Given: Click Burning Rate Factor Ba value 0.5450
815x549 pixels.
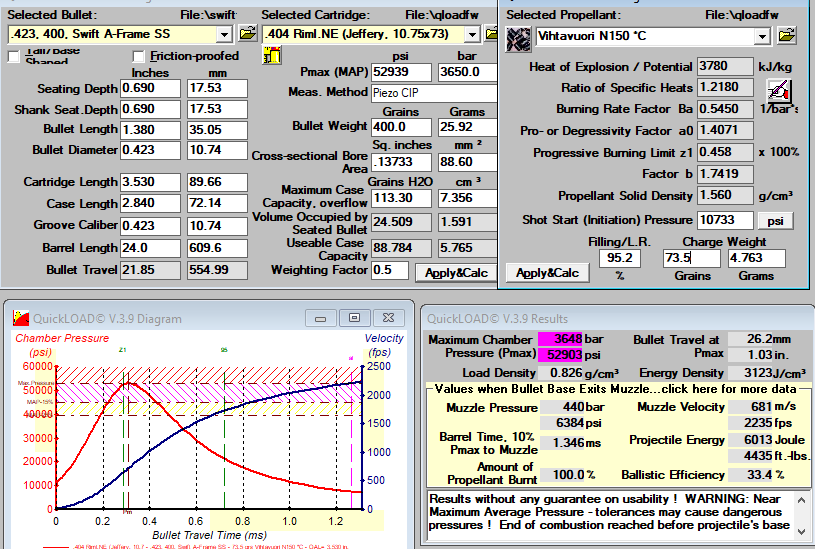Looking at the screenshot, I should (725, 109).
